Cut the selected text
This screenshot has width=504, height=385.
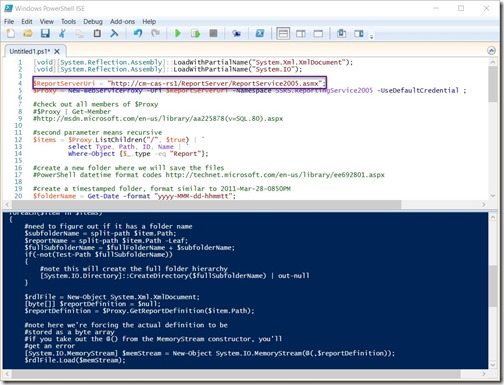pyautogui.click(x=62, y=33)
